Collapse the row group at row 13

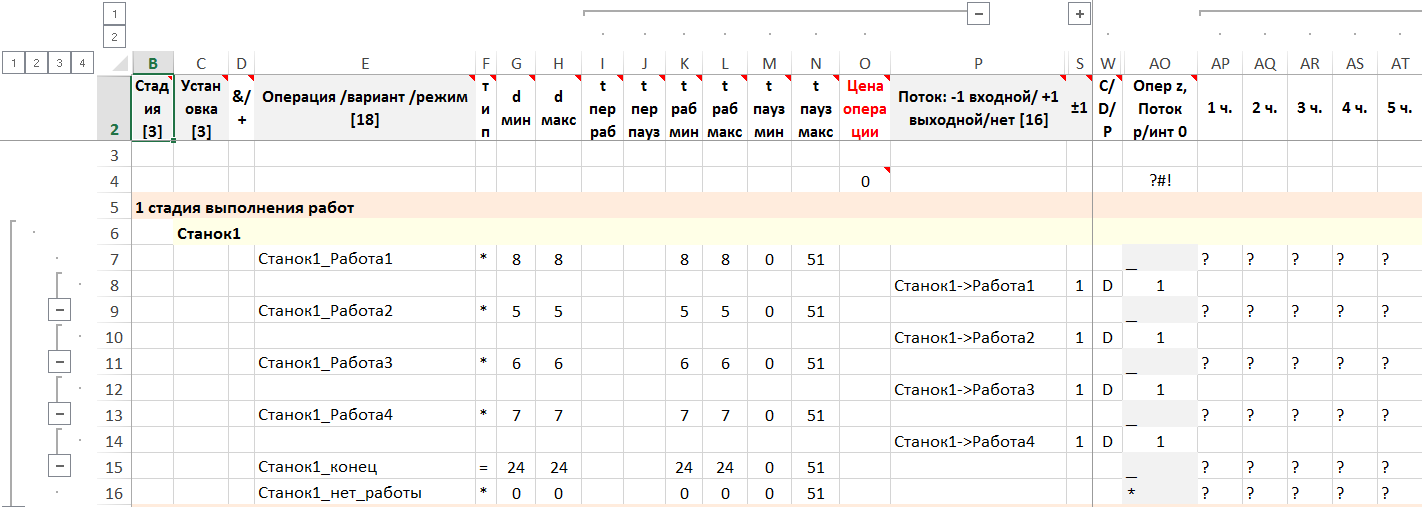coord(59,415)
